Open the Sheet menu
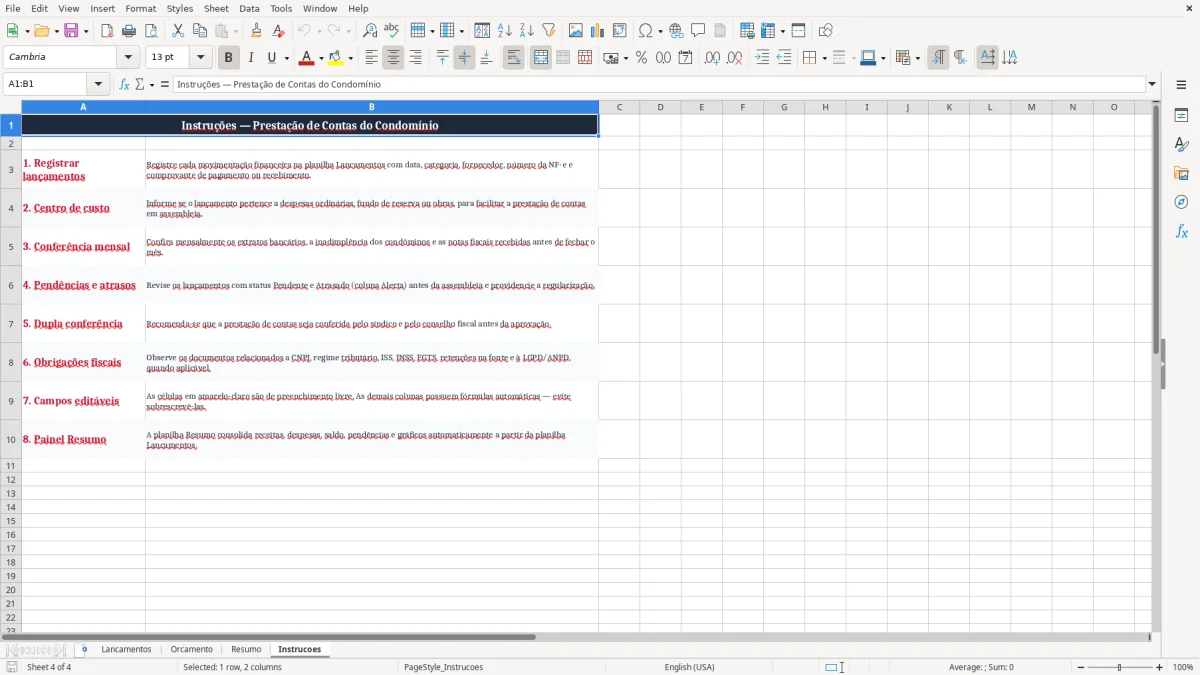Image resolution: width=1200 pixels, height=675 pixels. tap(216, 8)
